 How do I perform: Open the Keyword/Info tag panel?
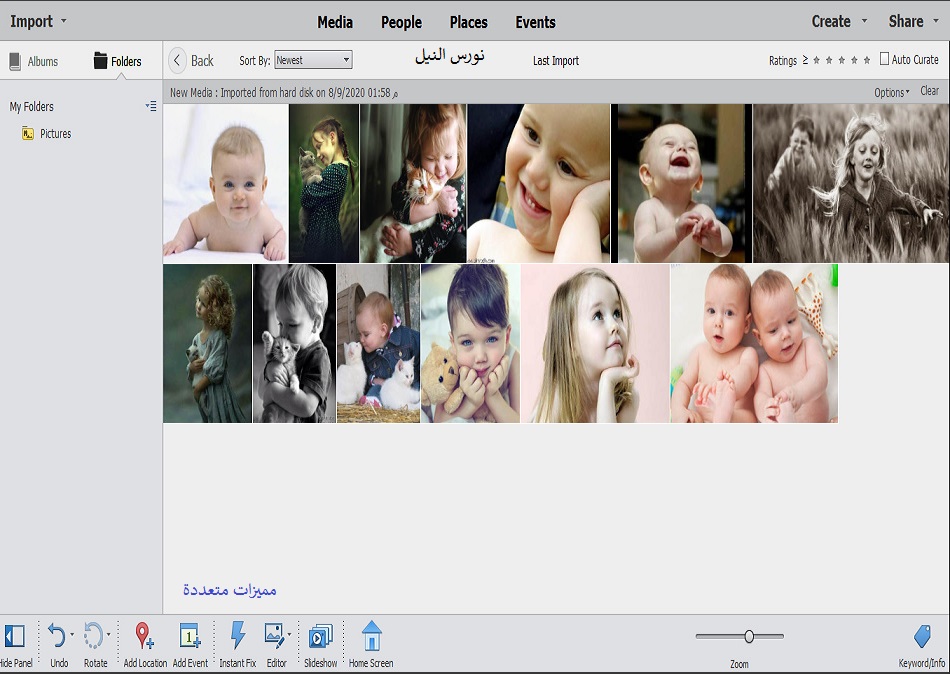click(922, 637)
